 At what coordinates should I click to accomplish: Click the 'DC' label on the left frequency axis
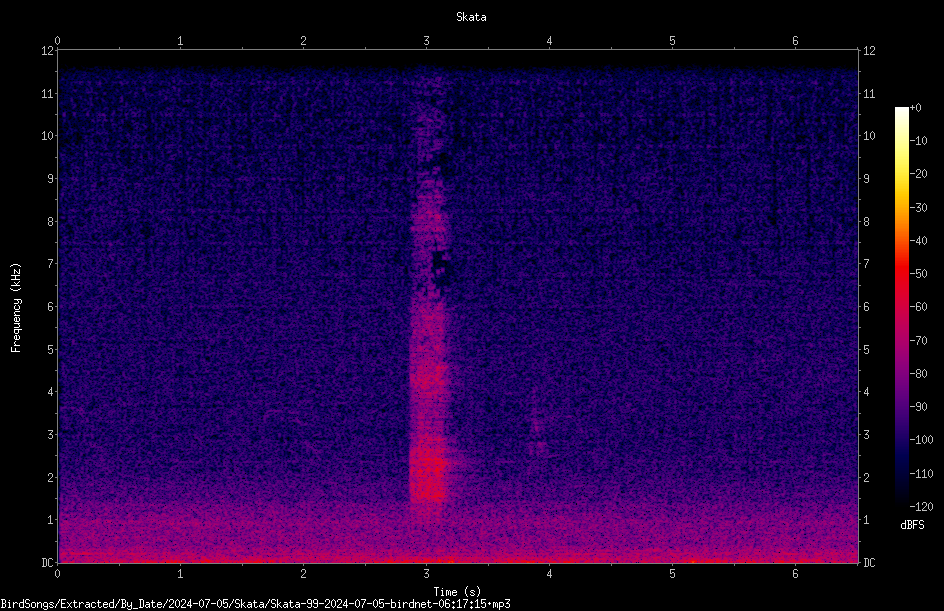click(x=47, y=562)
